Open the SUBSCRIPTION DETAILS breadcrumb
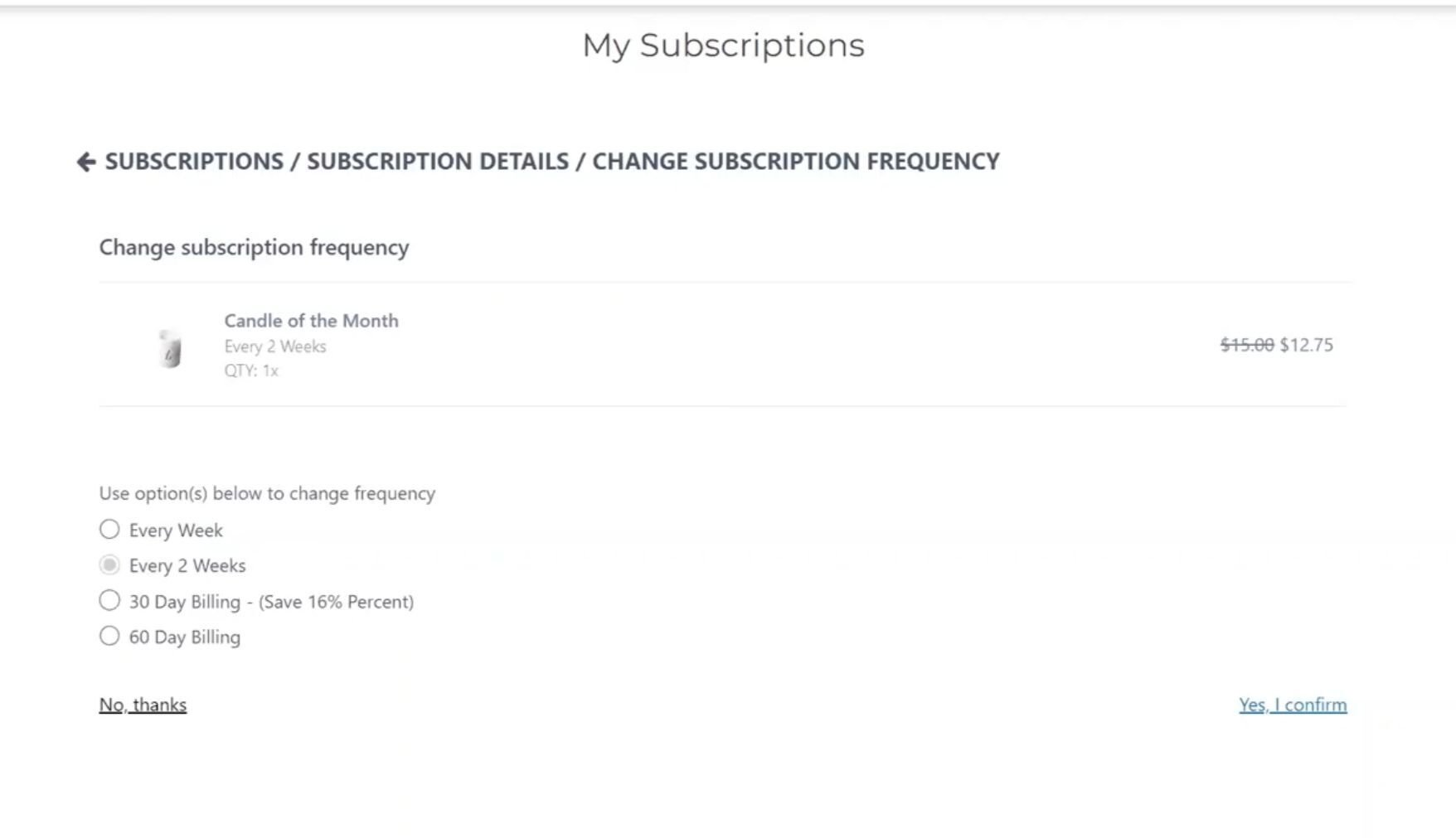This screenshot has height=838, width=1456. [x=438, y=161]
